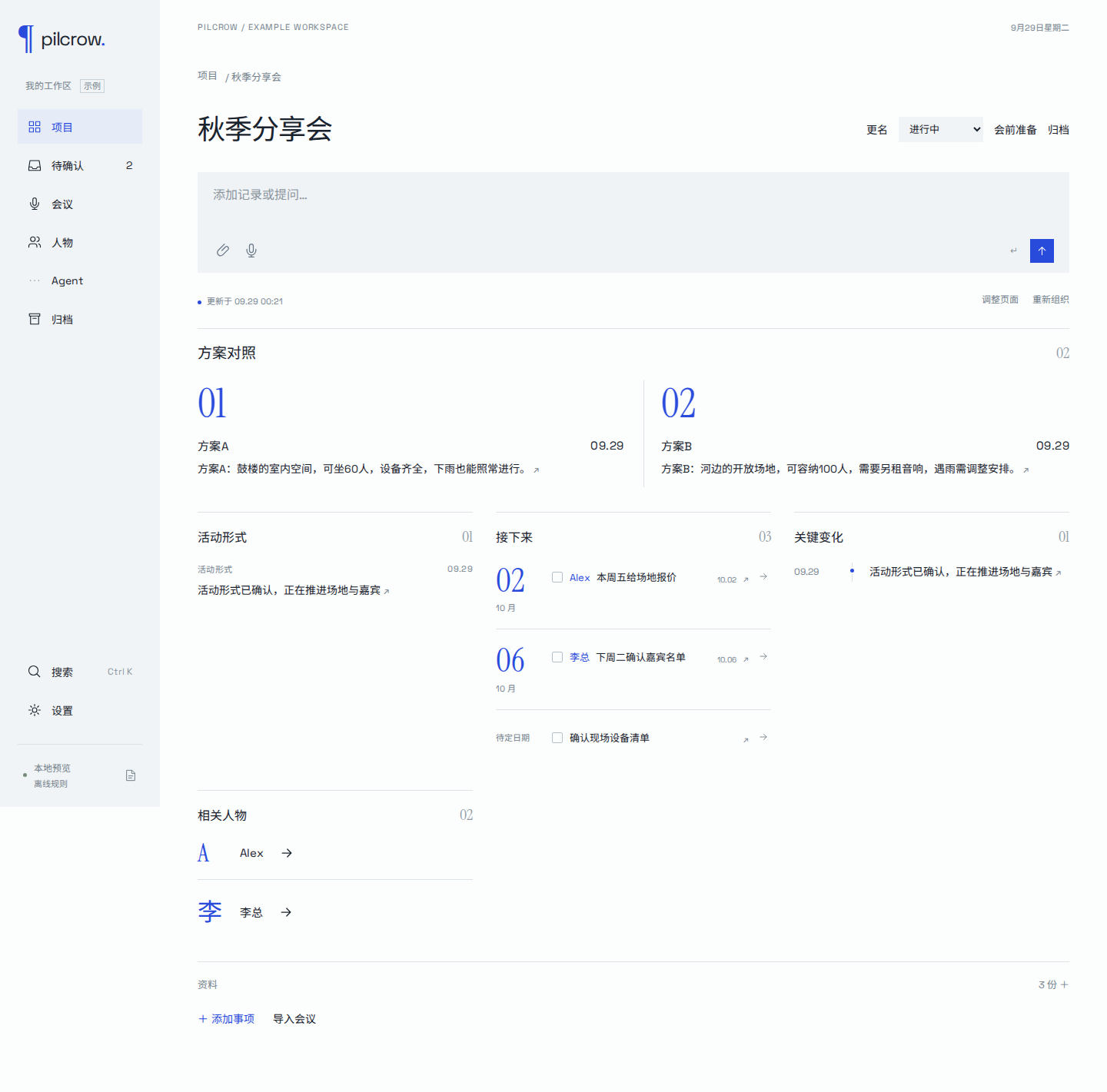Click 重新组织 link

(x=1051, y=300)
